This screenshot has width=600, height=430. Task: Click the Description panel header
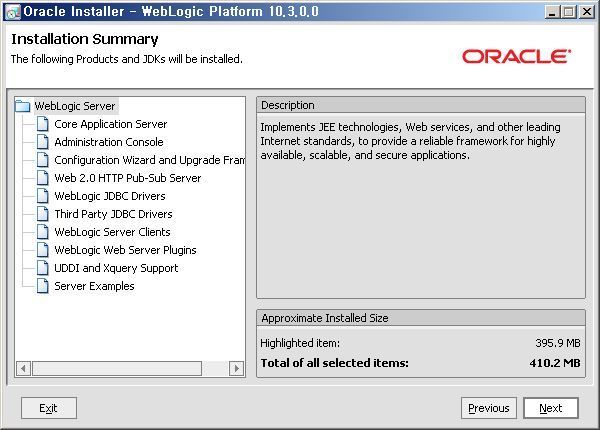421,105
